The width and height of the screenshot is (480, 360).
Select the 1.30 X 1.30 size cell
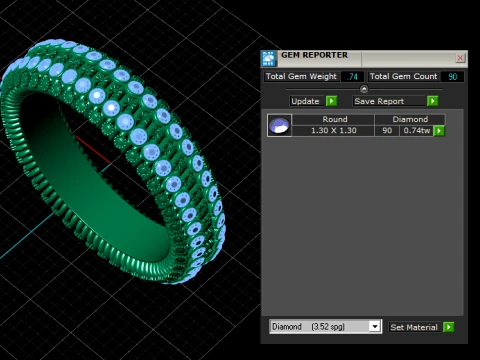click(333, 131)
